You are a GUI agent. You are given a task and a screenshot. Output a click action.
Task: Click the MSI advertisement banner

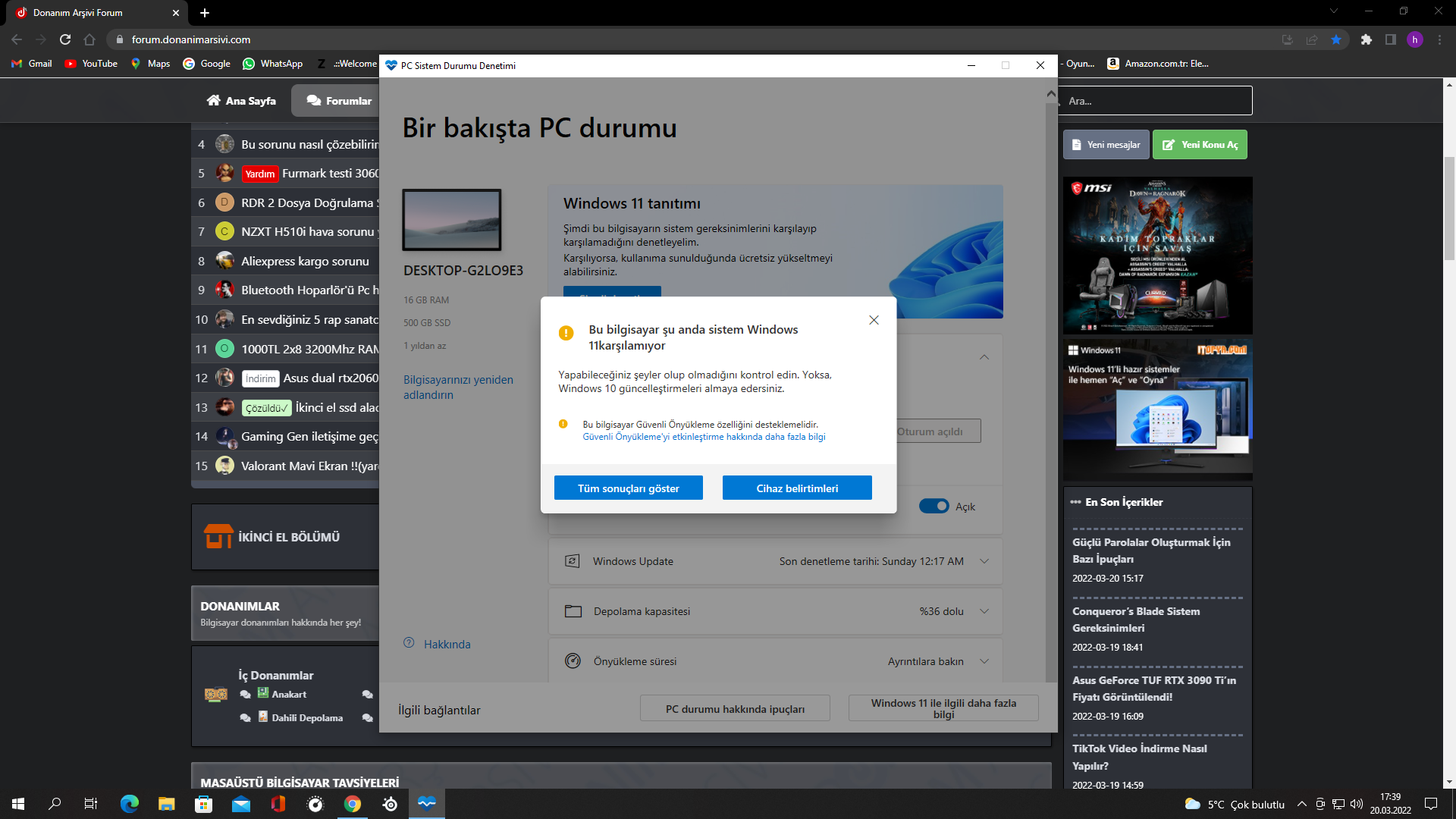pos(1157,256)
